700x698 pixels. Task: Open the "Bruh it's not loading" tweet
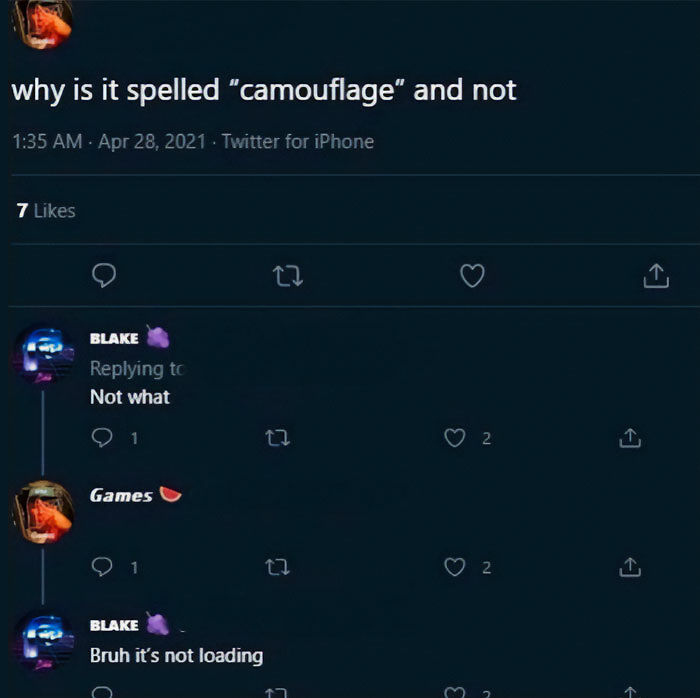(x=176, y=656)
